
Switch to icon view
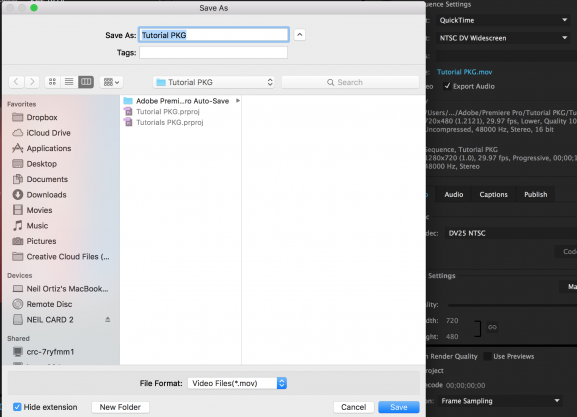[53, 82]
